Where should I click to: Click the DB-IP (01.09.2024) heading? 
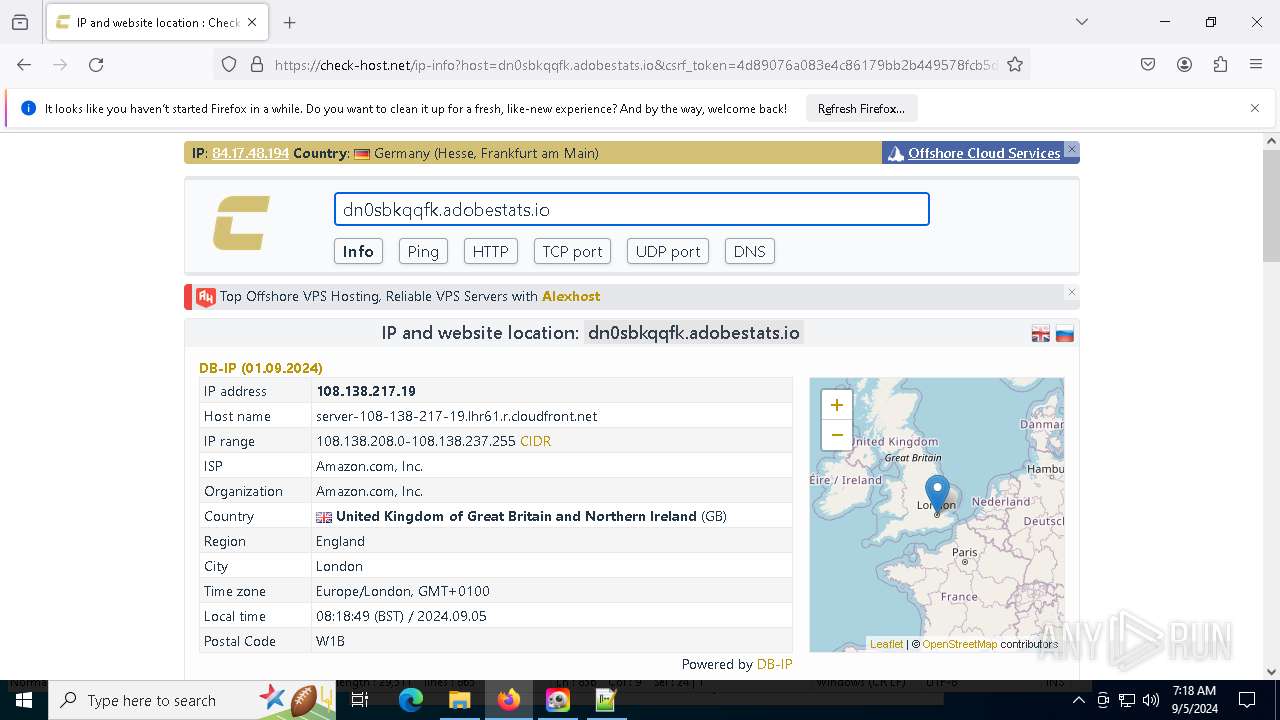point(261,368)
